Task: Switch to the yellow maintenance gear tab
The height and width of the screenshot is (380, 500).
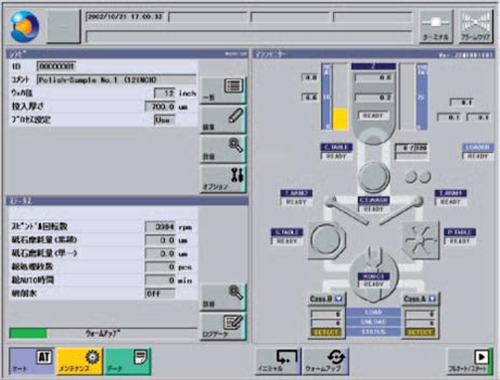Action: click(x=80, y=361)
